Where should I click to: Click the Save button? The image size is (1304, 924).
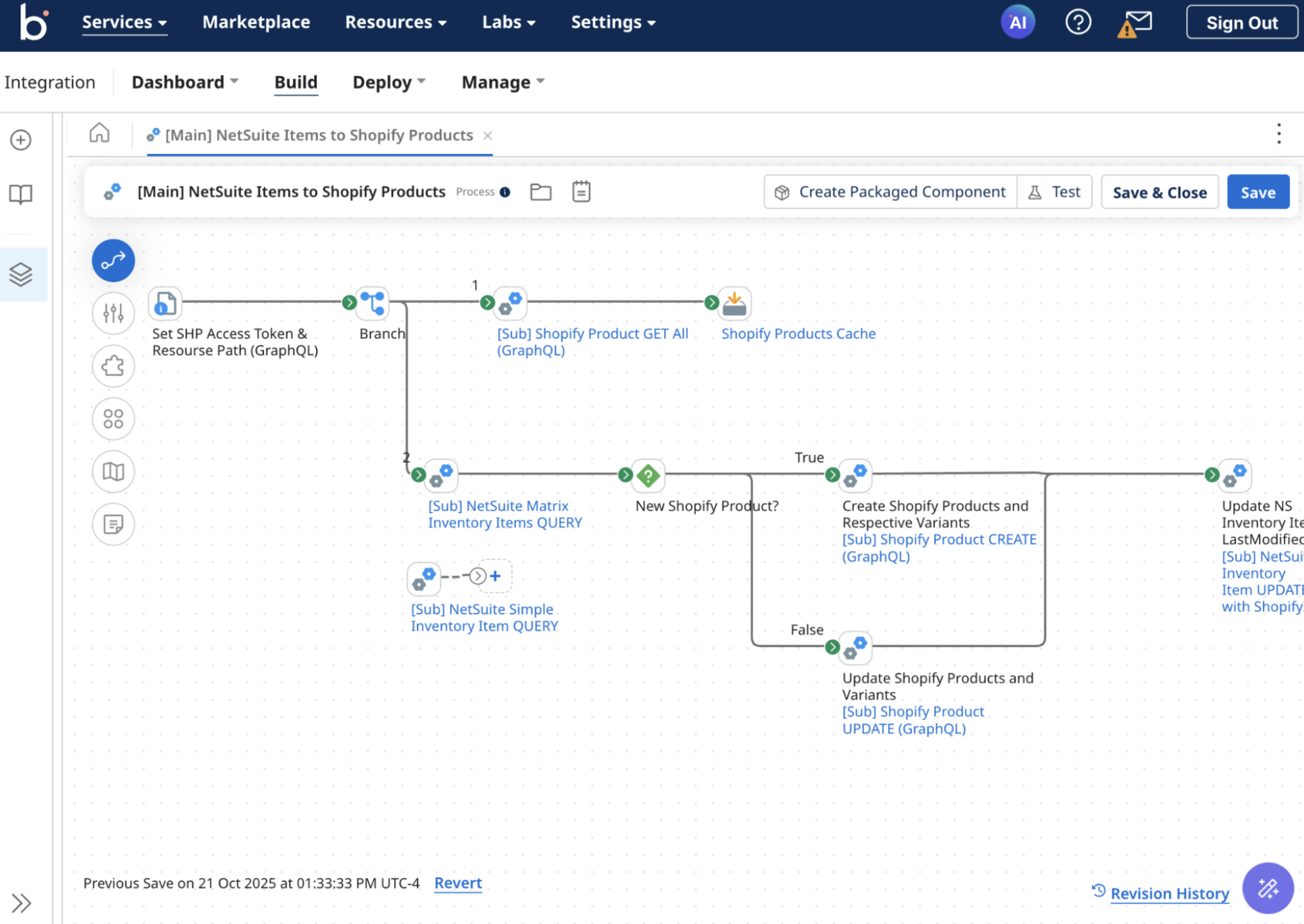1257,192
